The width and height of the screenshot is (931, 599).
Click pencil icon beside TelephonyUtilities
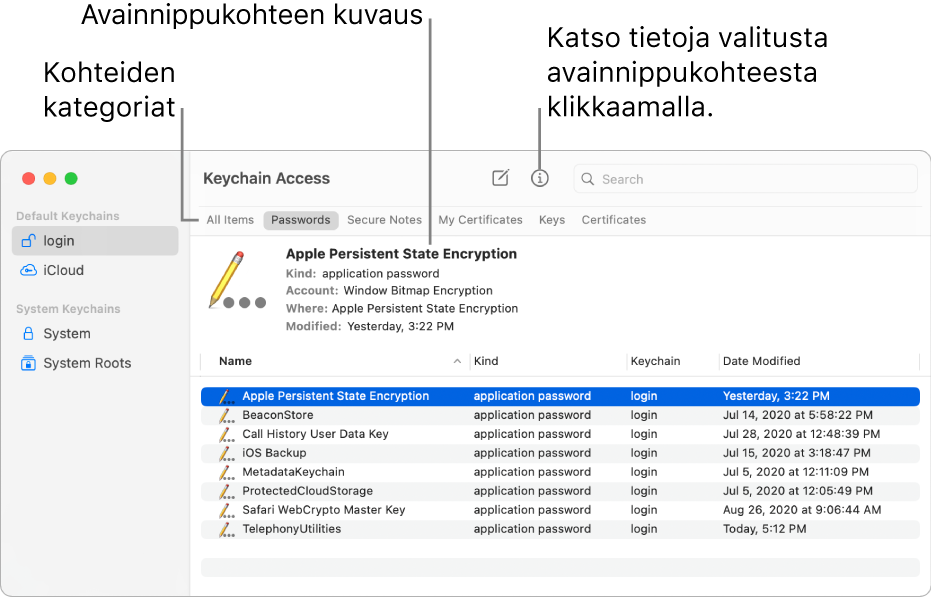click(226, 530)
